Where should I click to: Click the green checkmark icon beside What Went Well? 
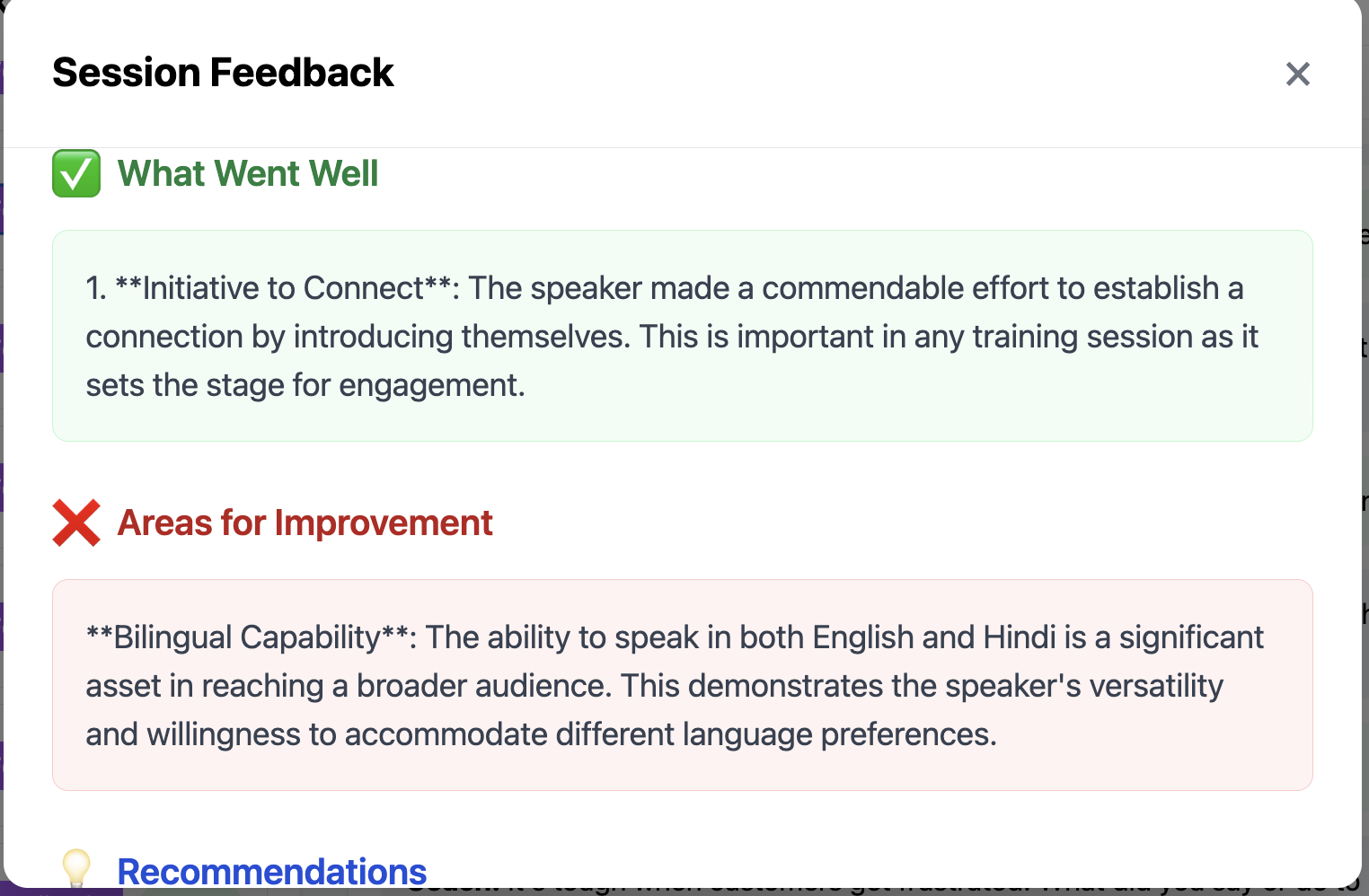click(76, 173)
